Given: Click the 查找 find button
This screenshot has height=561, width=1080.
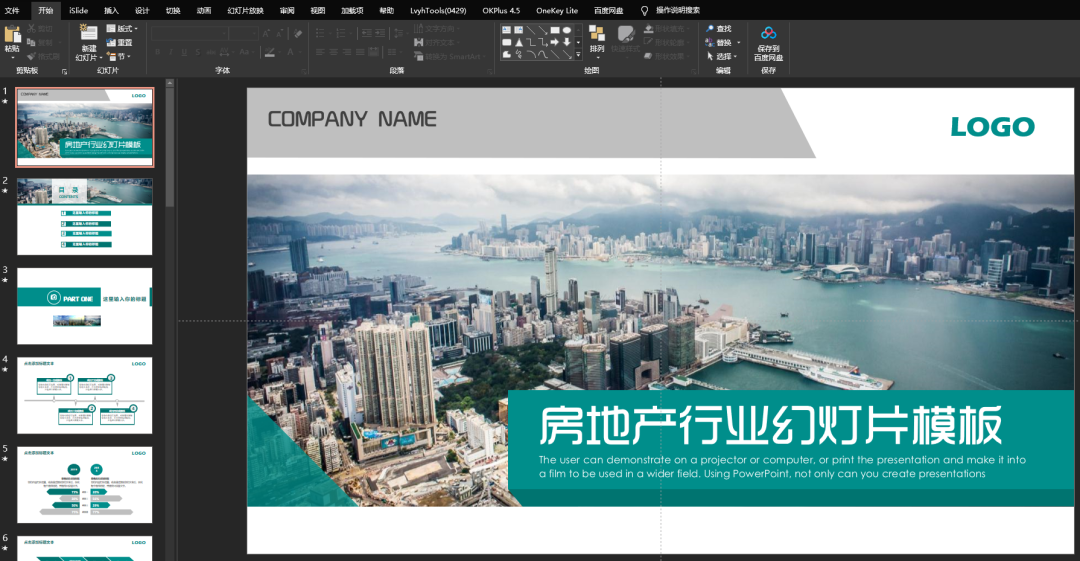Looking at the screenshot, I should [718, 29].
